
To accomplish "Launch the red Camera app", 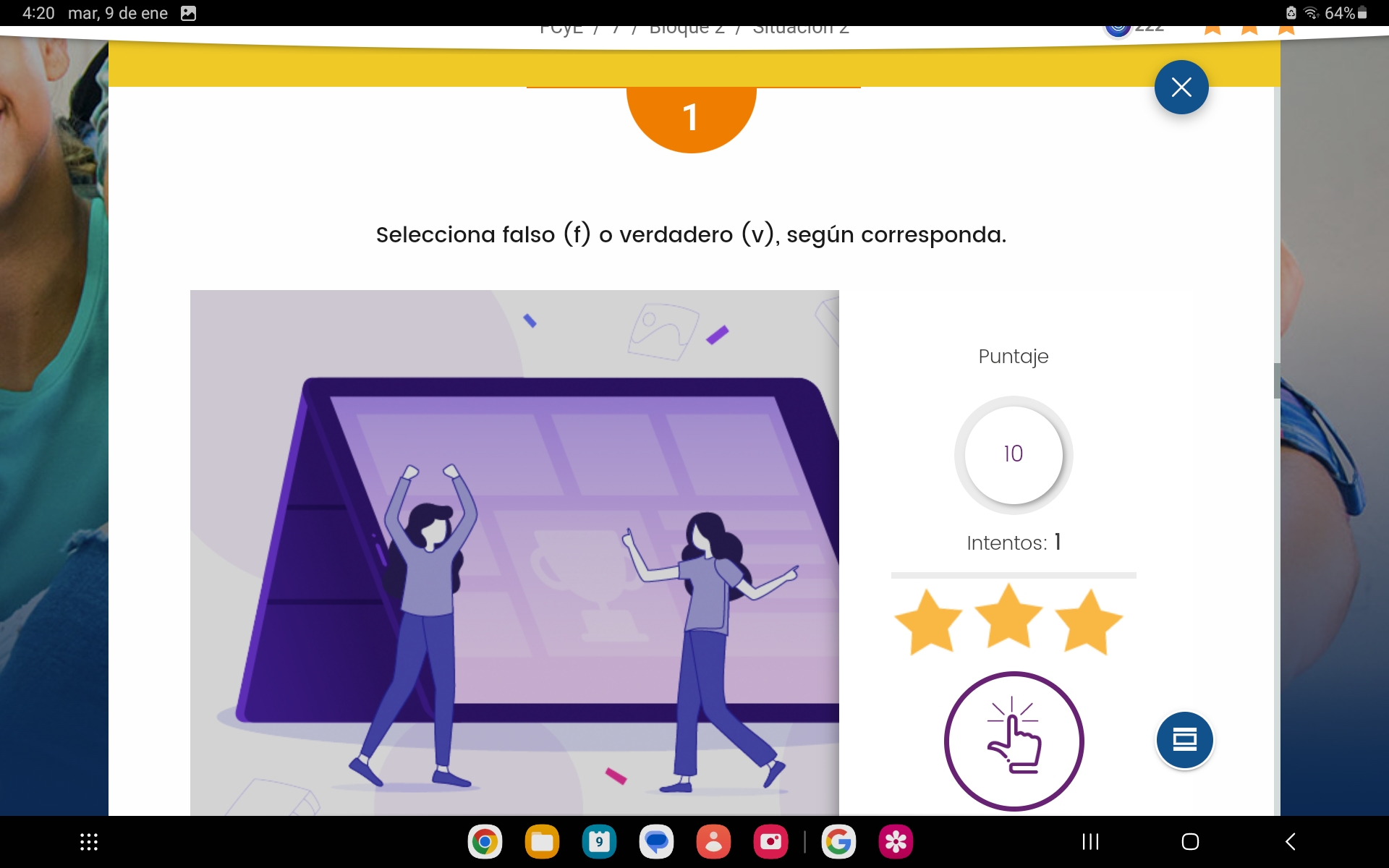I will 770,842.
